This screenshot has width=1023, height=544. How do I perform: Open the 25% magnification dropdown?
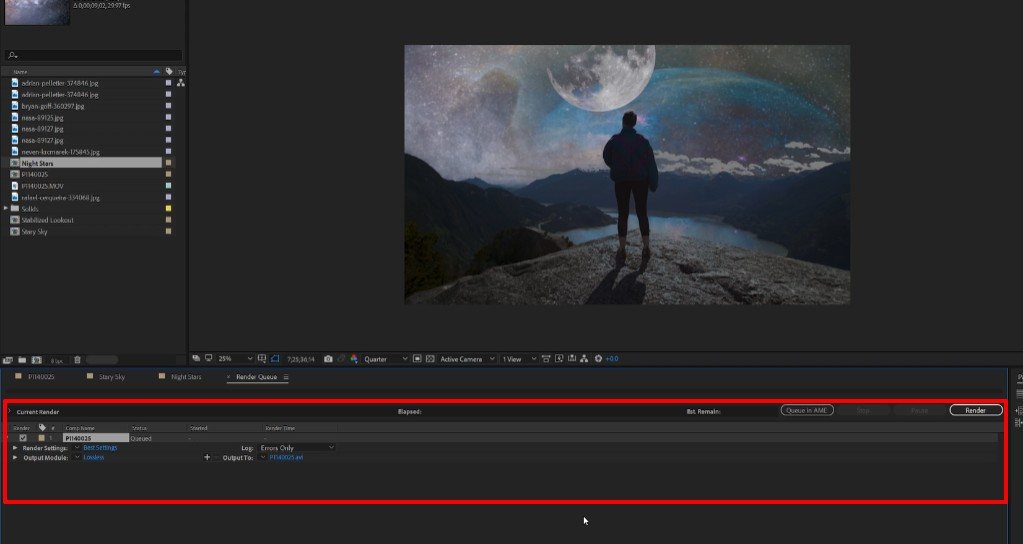[x=236, y=359]
